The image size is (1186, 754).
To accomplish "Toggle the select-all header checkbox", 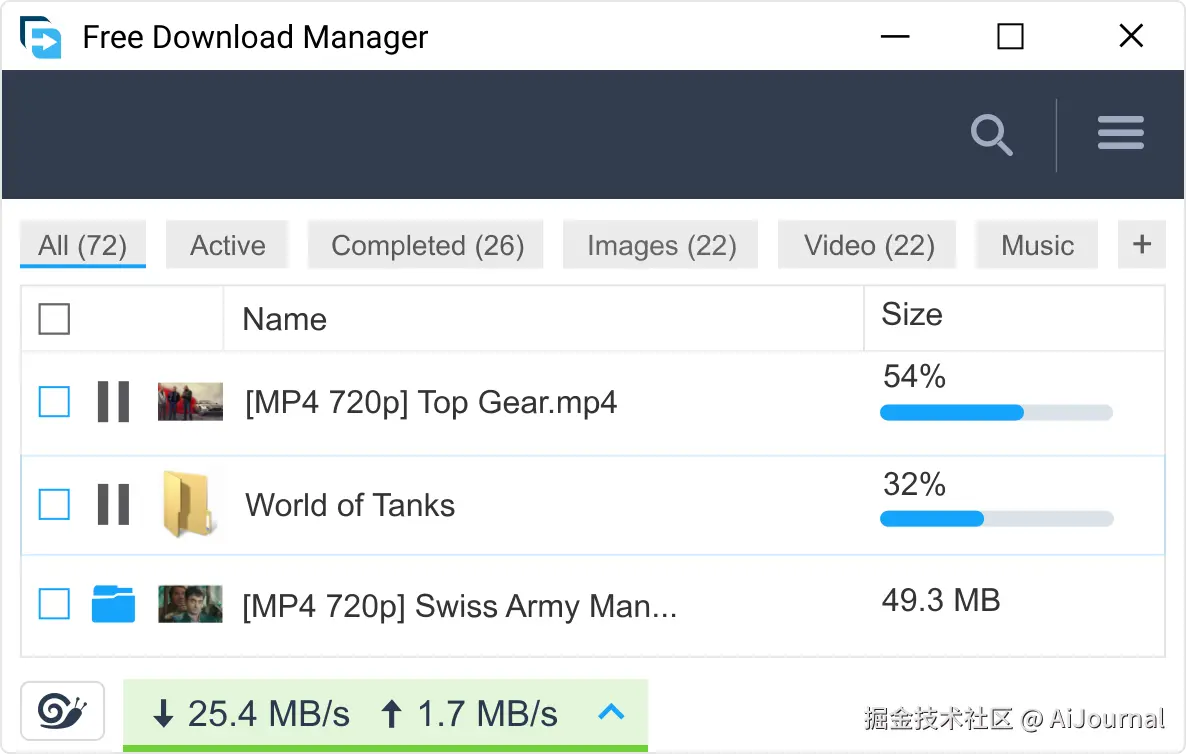I will coord(54,319).
